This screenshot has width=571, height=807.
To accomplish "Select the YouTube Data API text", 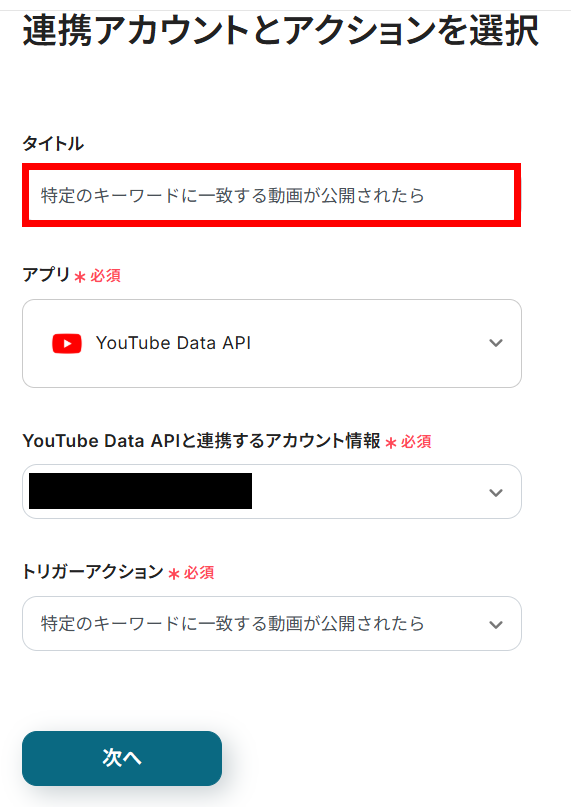I will pos(174,343).
